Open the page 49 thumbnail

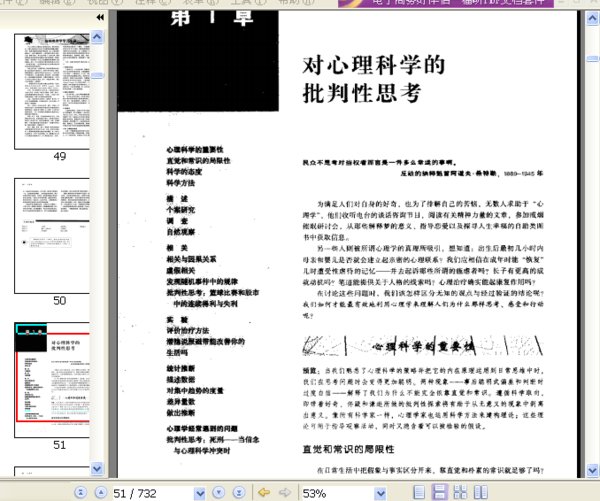[52, 91]
